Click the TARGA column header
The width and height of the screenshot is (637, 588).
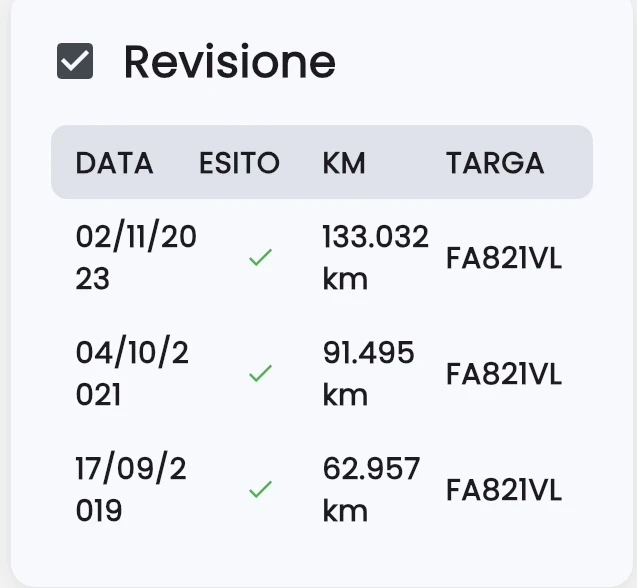(x=495, y=163)
